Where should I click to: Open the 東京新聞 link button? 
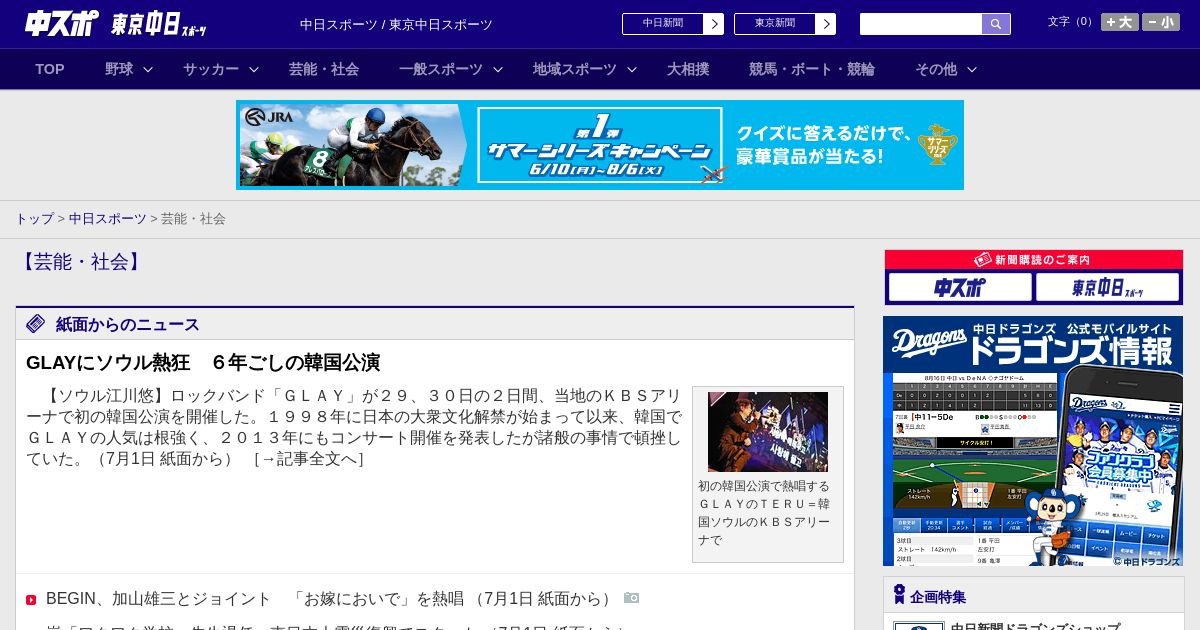point(775,24)
